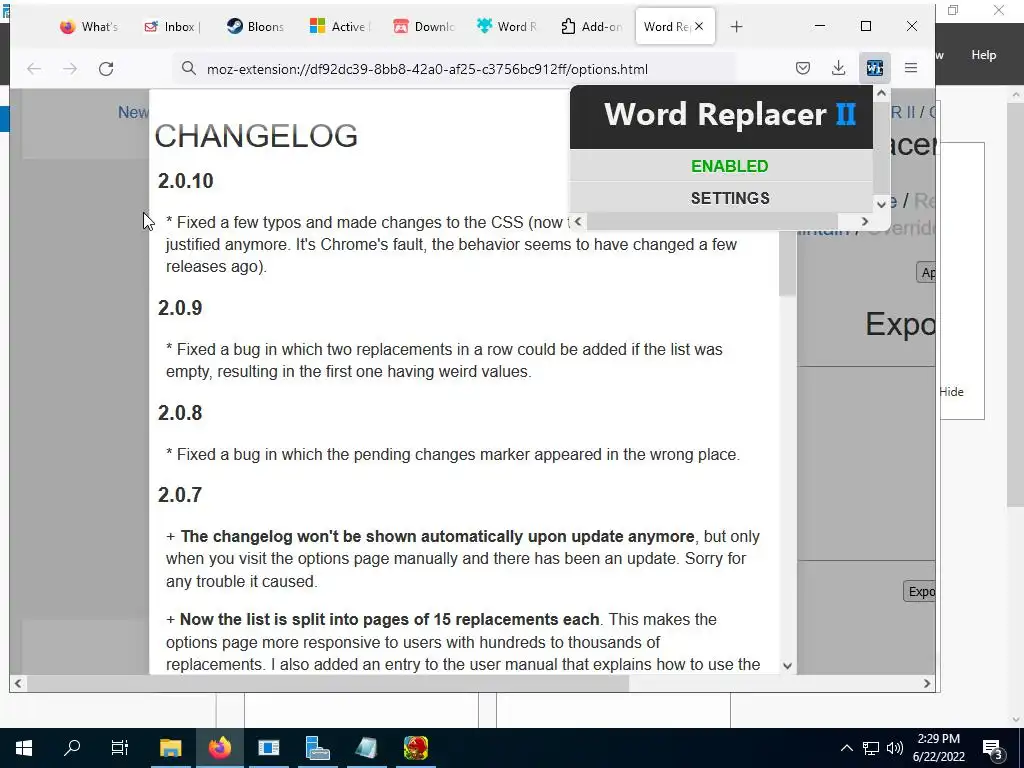Click page horizontal scrollbar right arrow
Image resolution: width=1024 pixels, height=768 pixels.
(927, 683)
